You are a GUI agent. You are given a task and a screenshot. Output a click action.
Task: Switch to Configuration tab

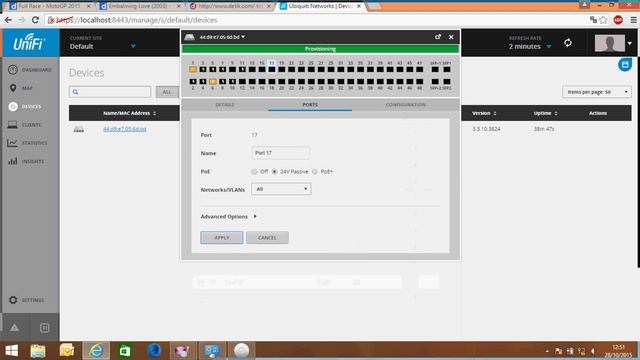[405, 105]
